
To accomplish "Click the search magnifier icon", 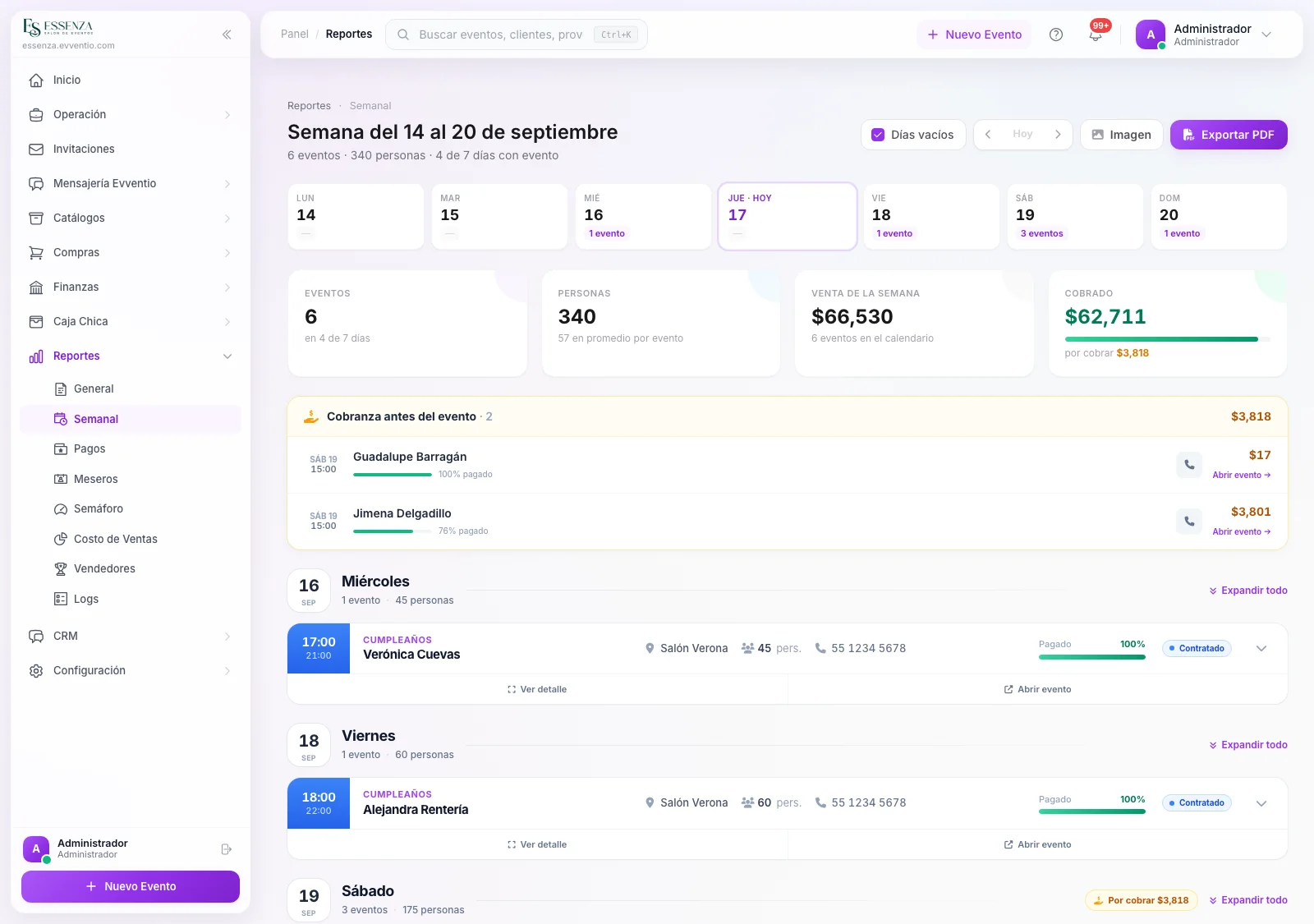I will click(x=403, y=34).
